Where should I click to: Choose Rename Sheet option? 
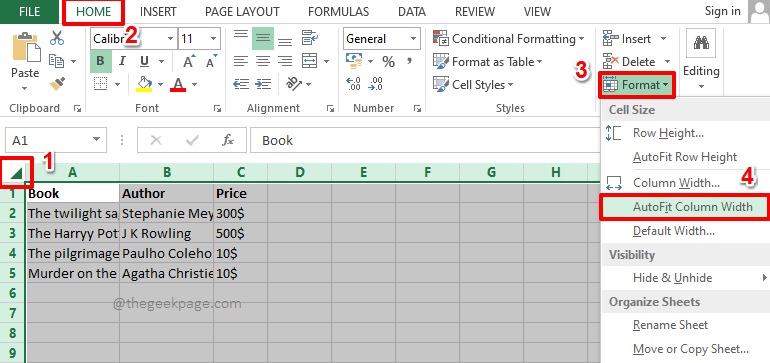tap(685, 325)
